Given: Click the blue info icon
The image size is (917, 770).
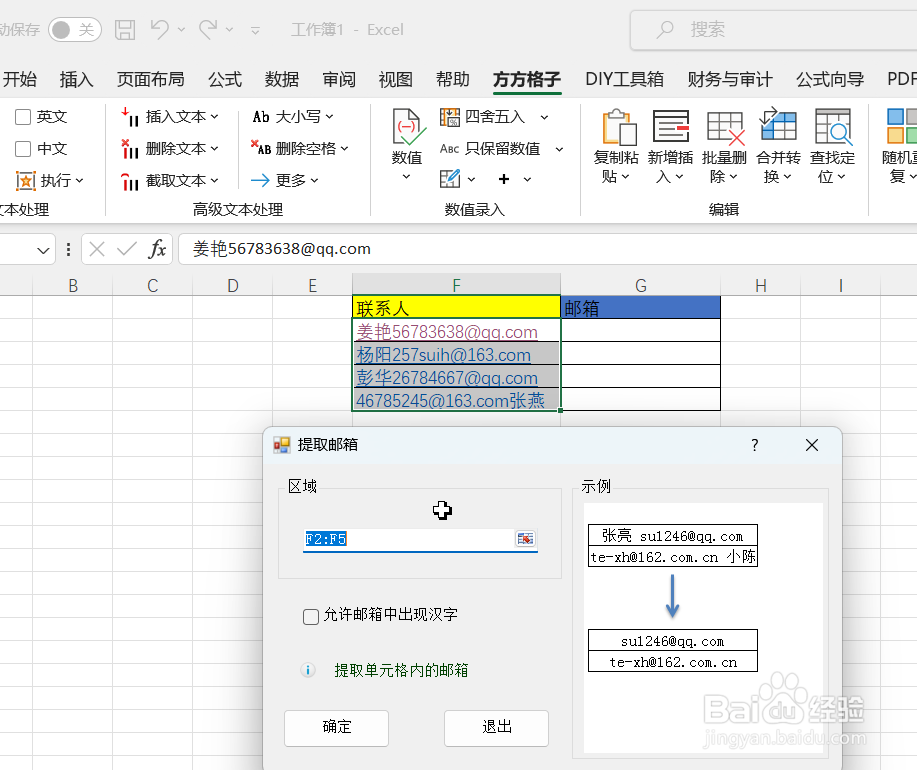Looking at the screenshot, I should [x=308, y=670].
